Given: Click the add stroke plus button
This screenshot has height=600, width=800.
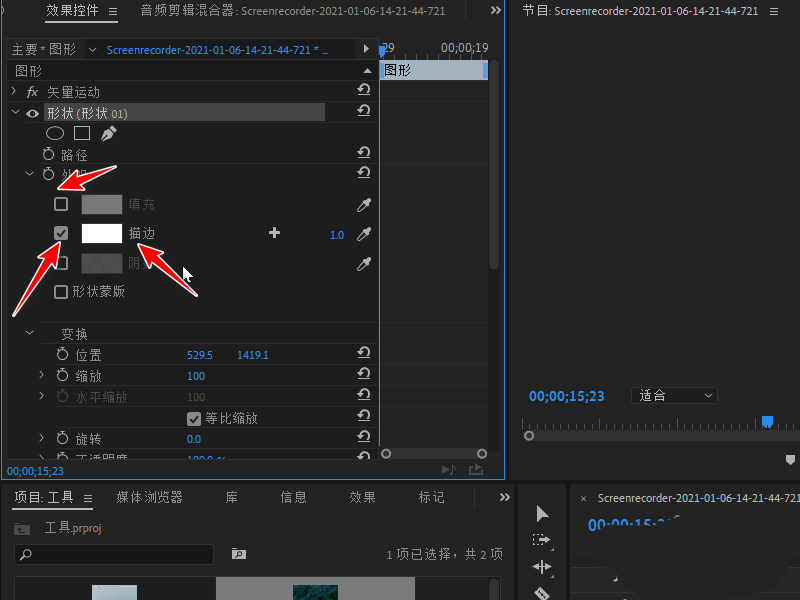Looking at the screenshot, I should click(x=274, y=233).
